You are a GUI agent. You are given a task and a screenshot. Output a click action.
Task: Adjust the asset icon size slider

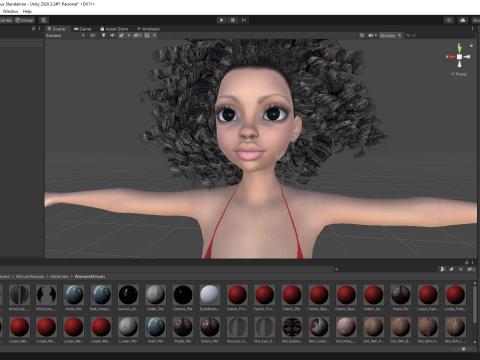pos(463,349)
